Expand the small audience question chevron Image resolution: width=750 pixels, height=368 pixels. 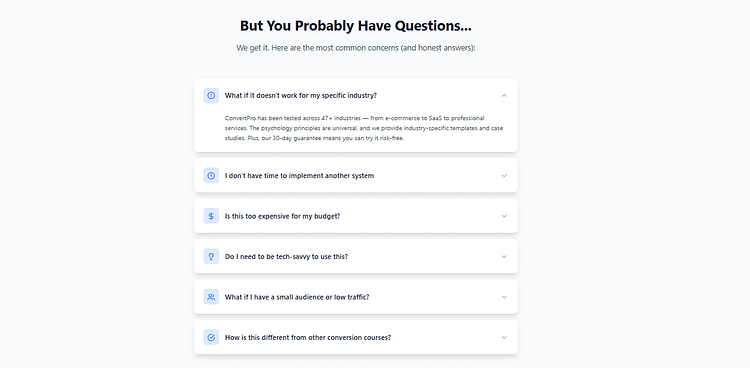504,297
